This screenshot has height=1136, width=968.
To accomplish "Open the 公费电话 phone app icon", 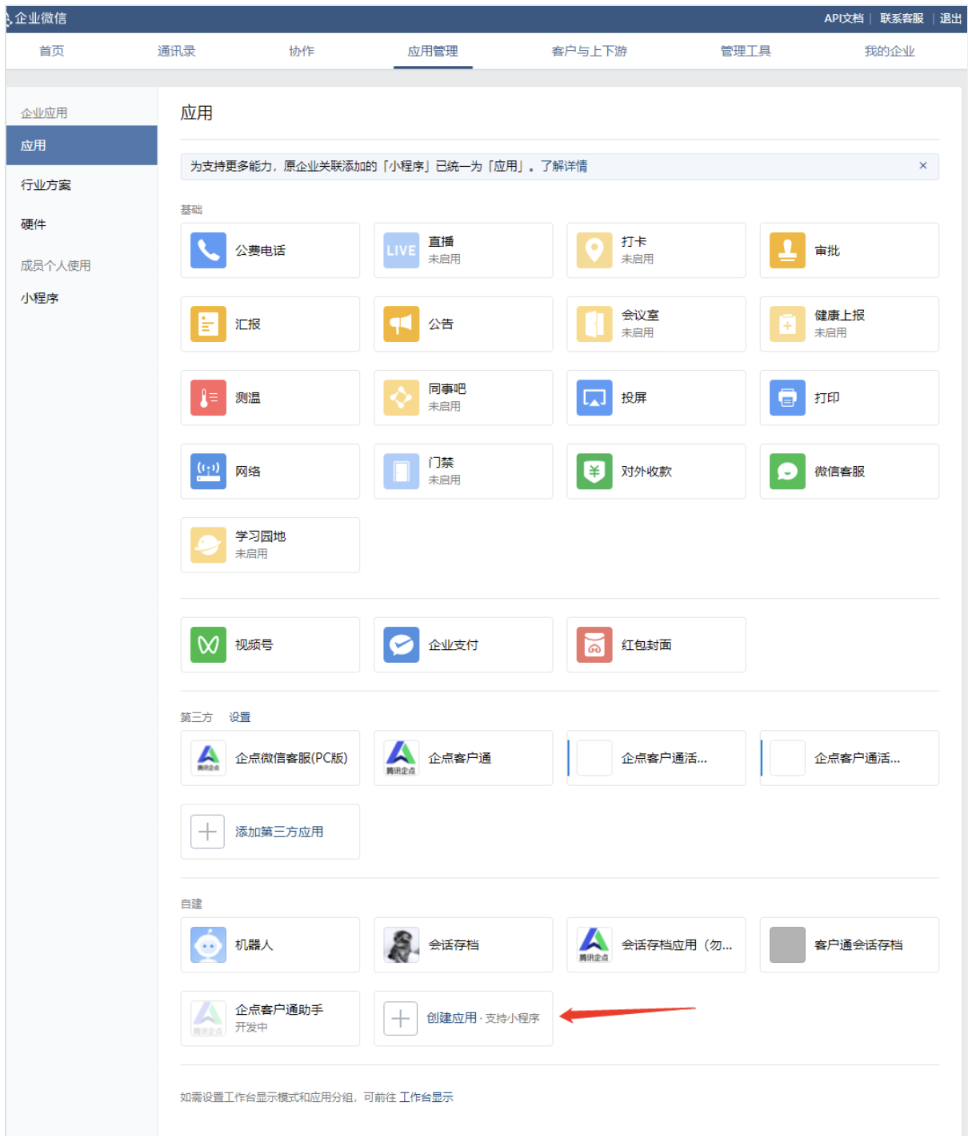I will click(208, 251).
